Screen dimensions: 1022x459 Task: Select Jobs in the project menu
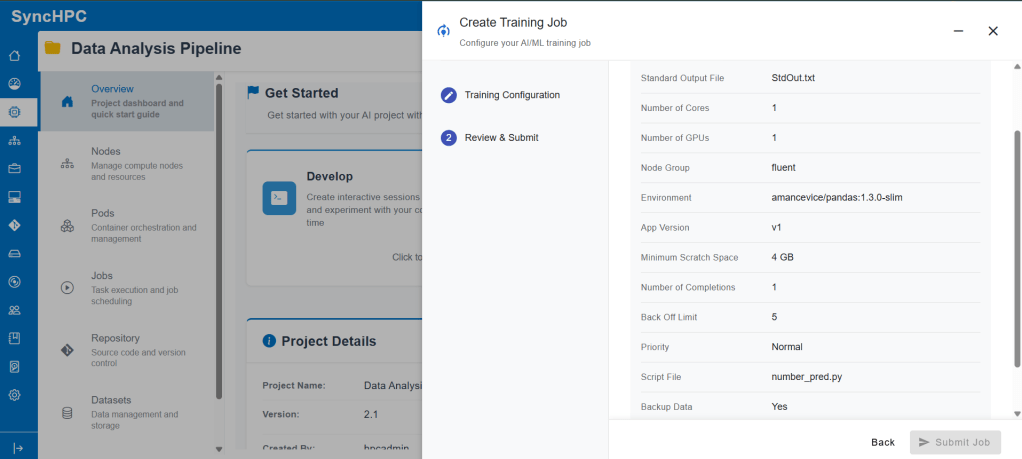pyautogui.click(x=102, y=276)
